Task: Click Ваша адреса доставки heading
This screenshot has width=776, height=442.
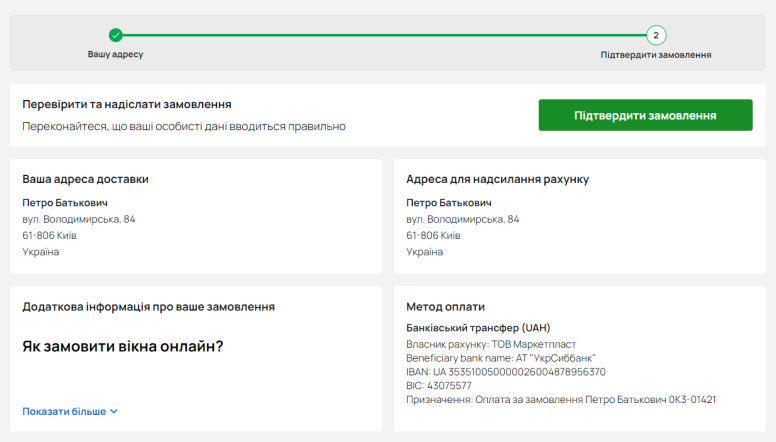Action: click(x=85, y=179)
